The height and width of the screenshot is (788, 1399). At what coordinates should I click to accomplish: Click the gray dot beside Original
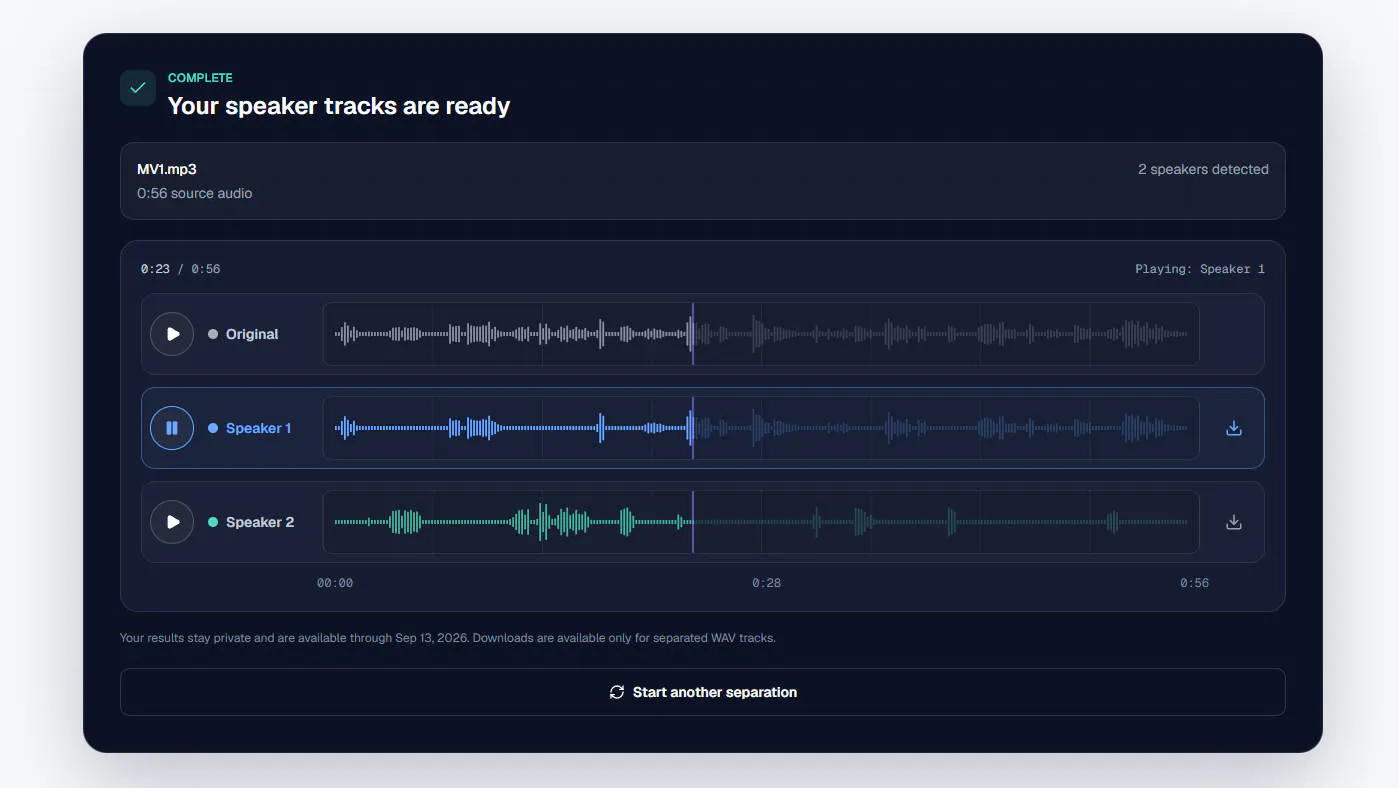point(213,334)
